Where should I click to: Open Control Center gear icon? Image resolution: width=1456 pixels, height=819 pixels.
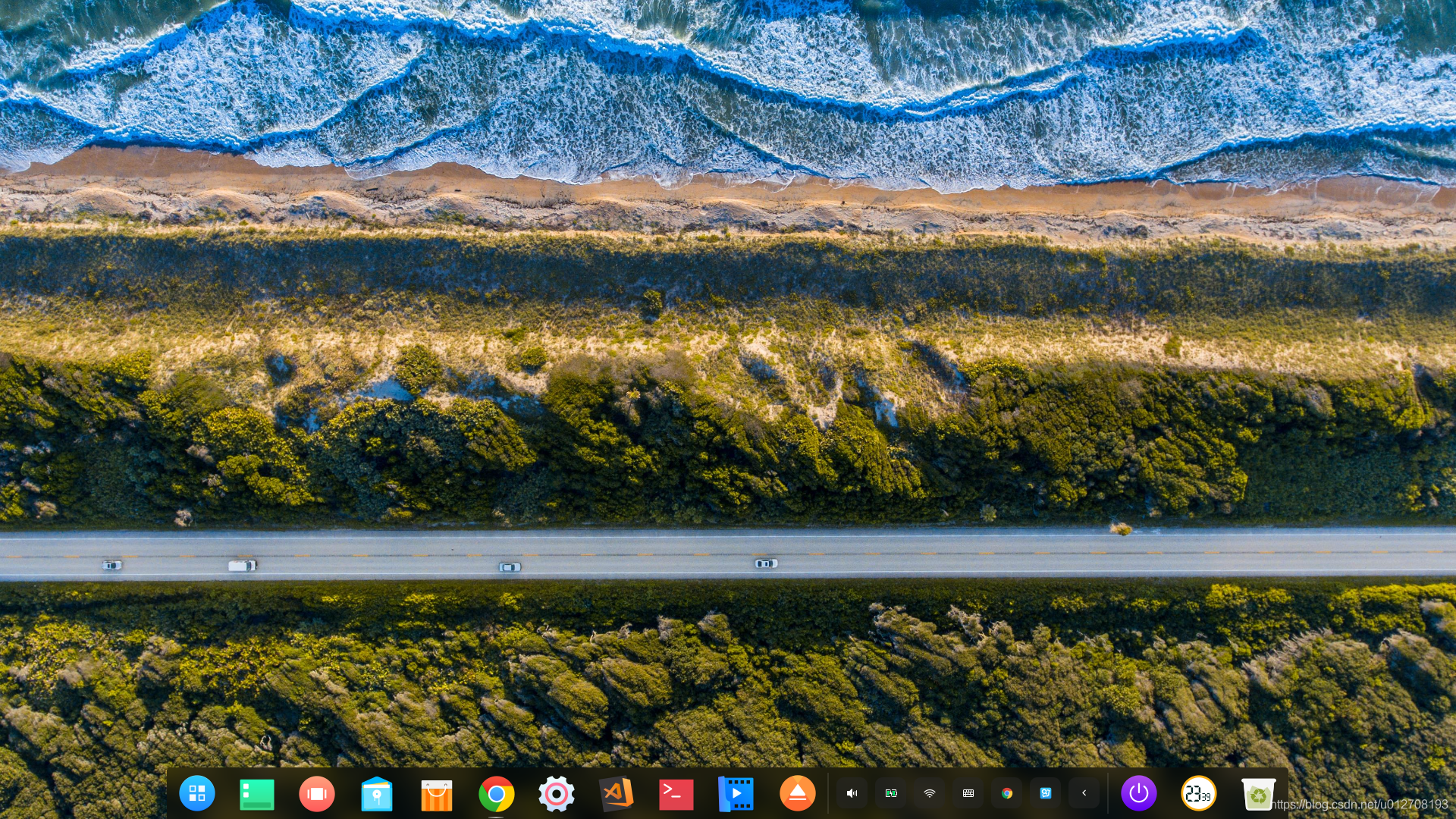pyautogui.click(x=556, y=794)
